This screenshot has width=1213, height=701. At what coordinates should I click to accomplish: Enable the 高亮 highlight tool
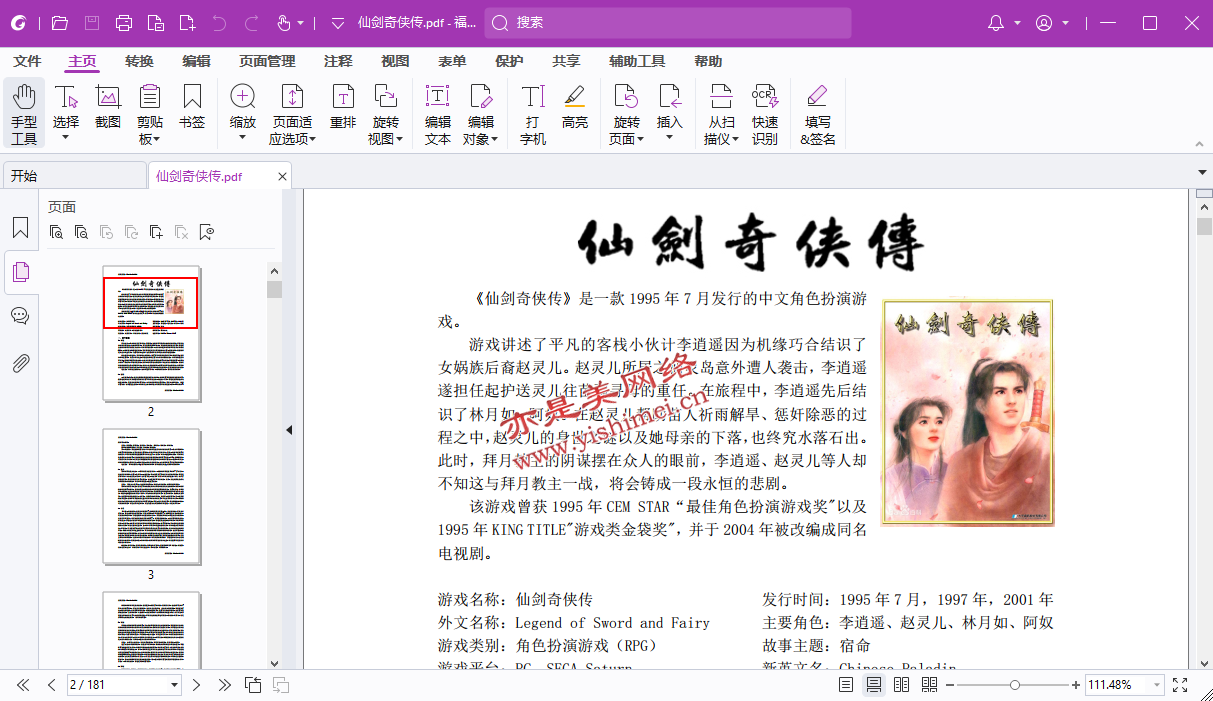[x=575, y=108]
